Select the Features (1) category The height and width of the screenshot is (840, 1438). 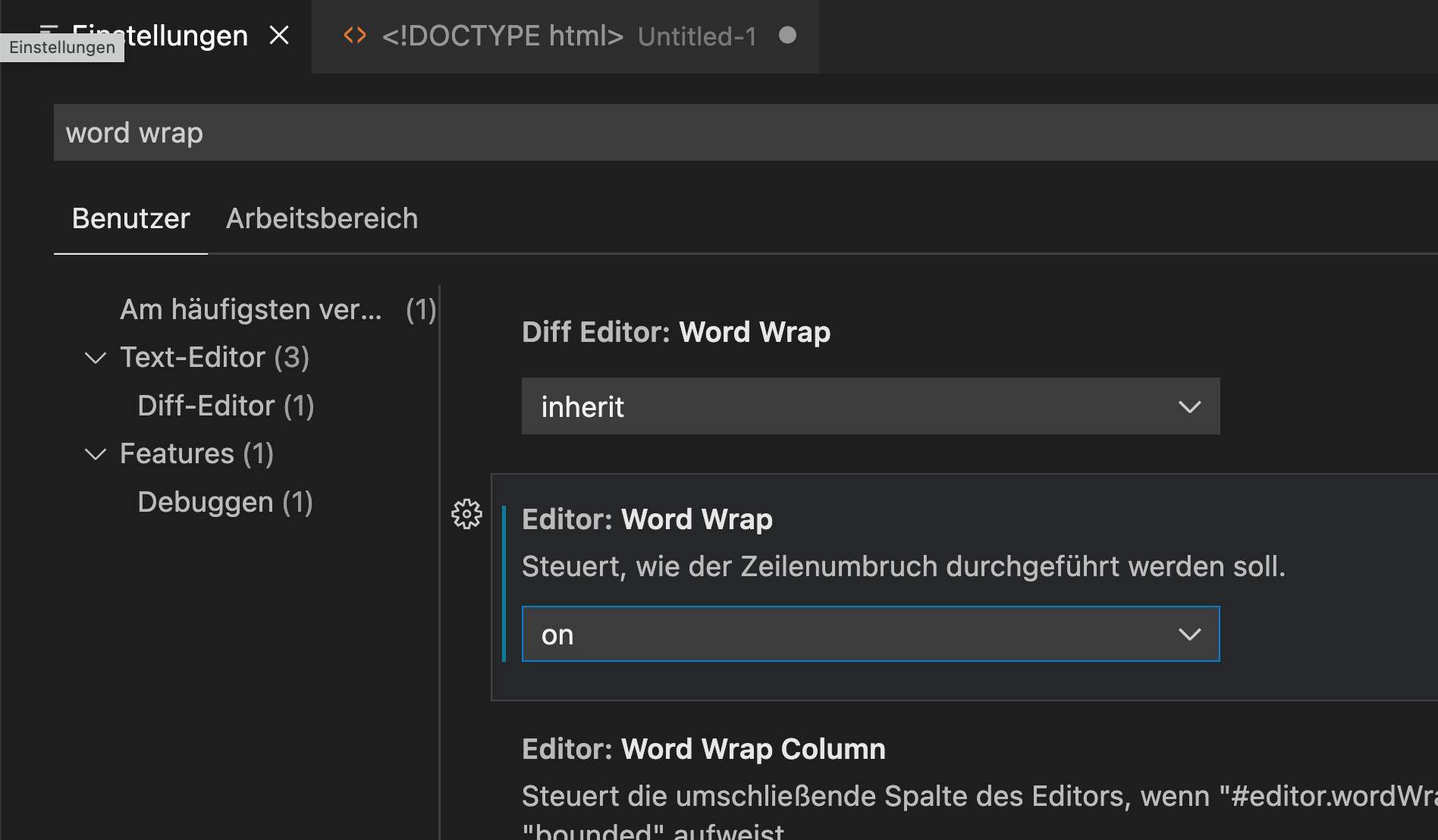click(x=196, y=453)
